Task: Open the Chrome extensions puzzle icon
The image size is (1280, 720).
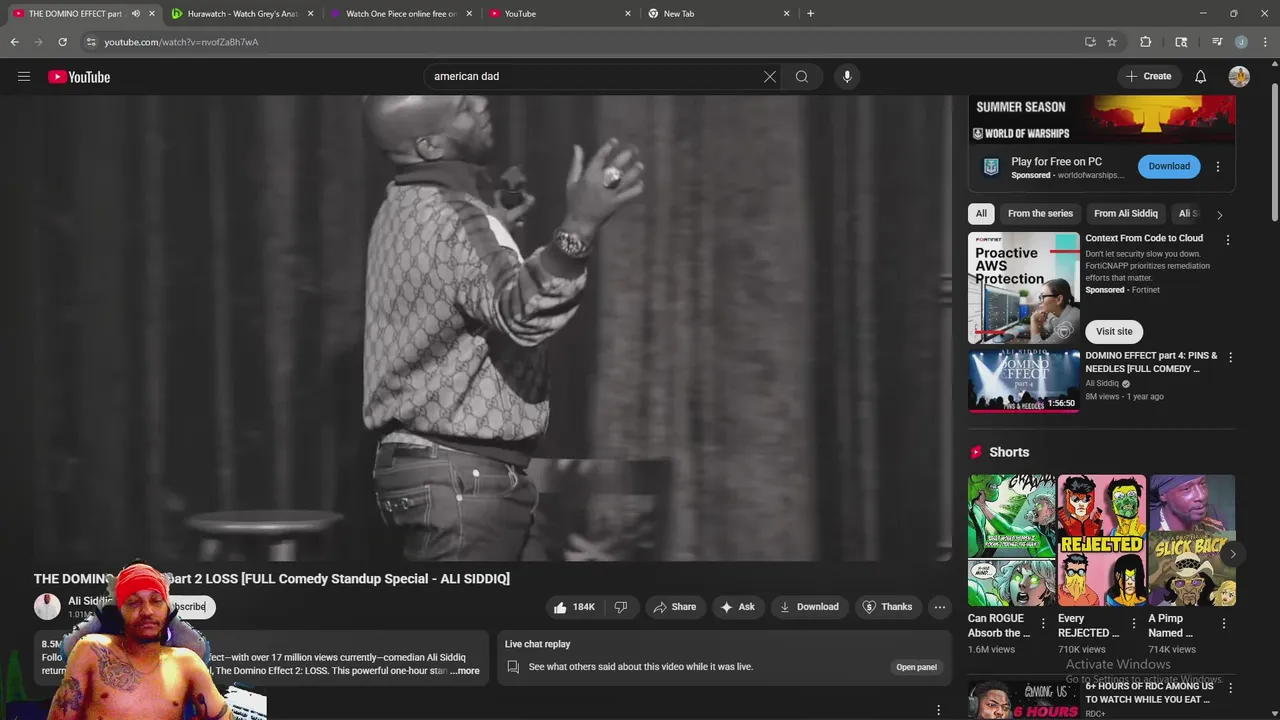Action: pyautogui.click(x=1145, y=42)
